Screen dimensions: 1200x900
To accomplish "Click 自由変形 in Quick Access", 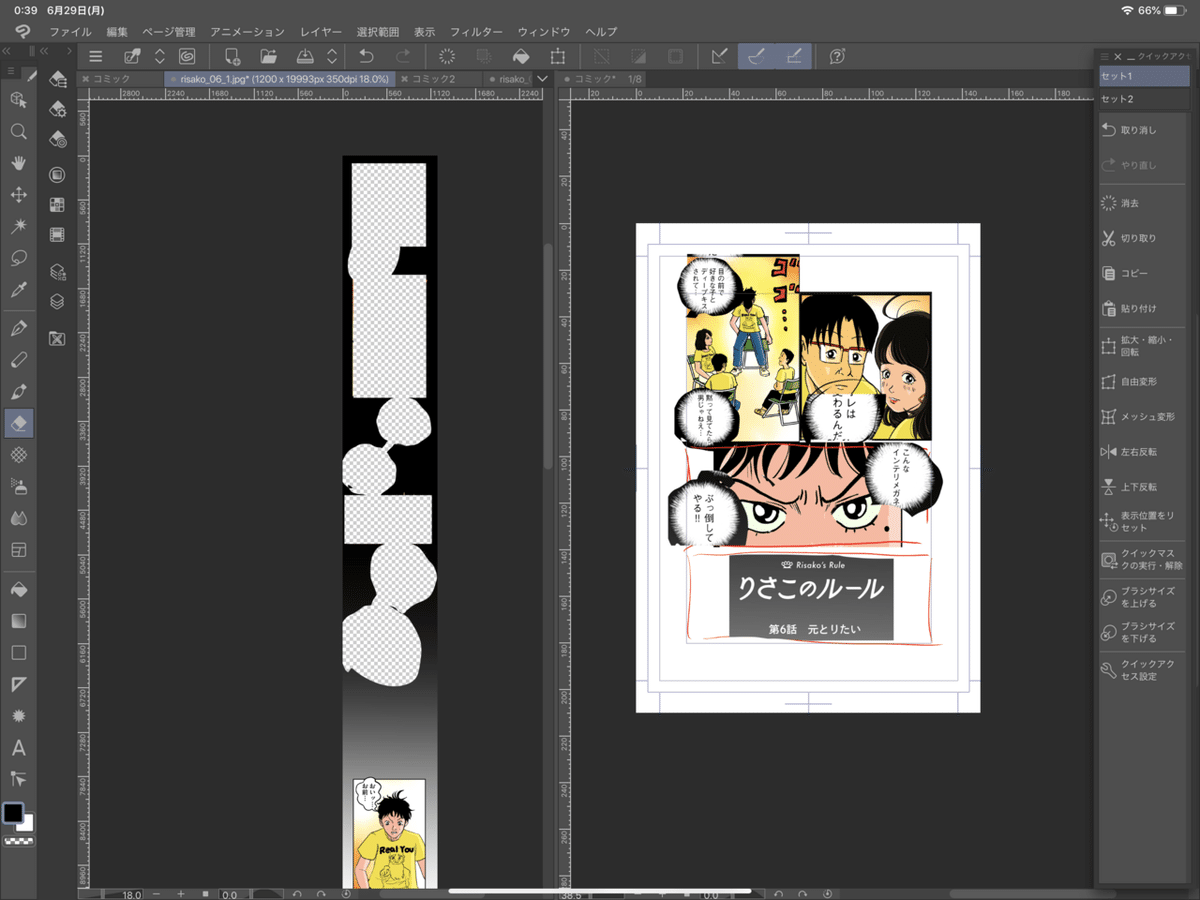I will [x=1141, y=381].
